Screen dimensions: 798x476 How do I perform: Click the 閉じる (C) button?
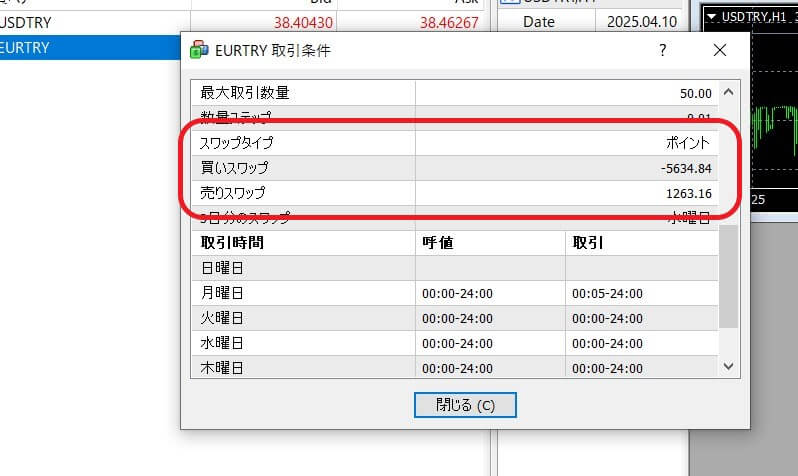pyautogui.click(x=465, y=405)
